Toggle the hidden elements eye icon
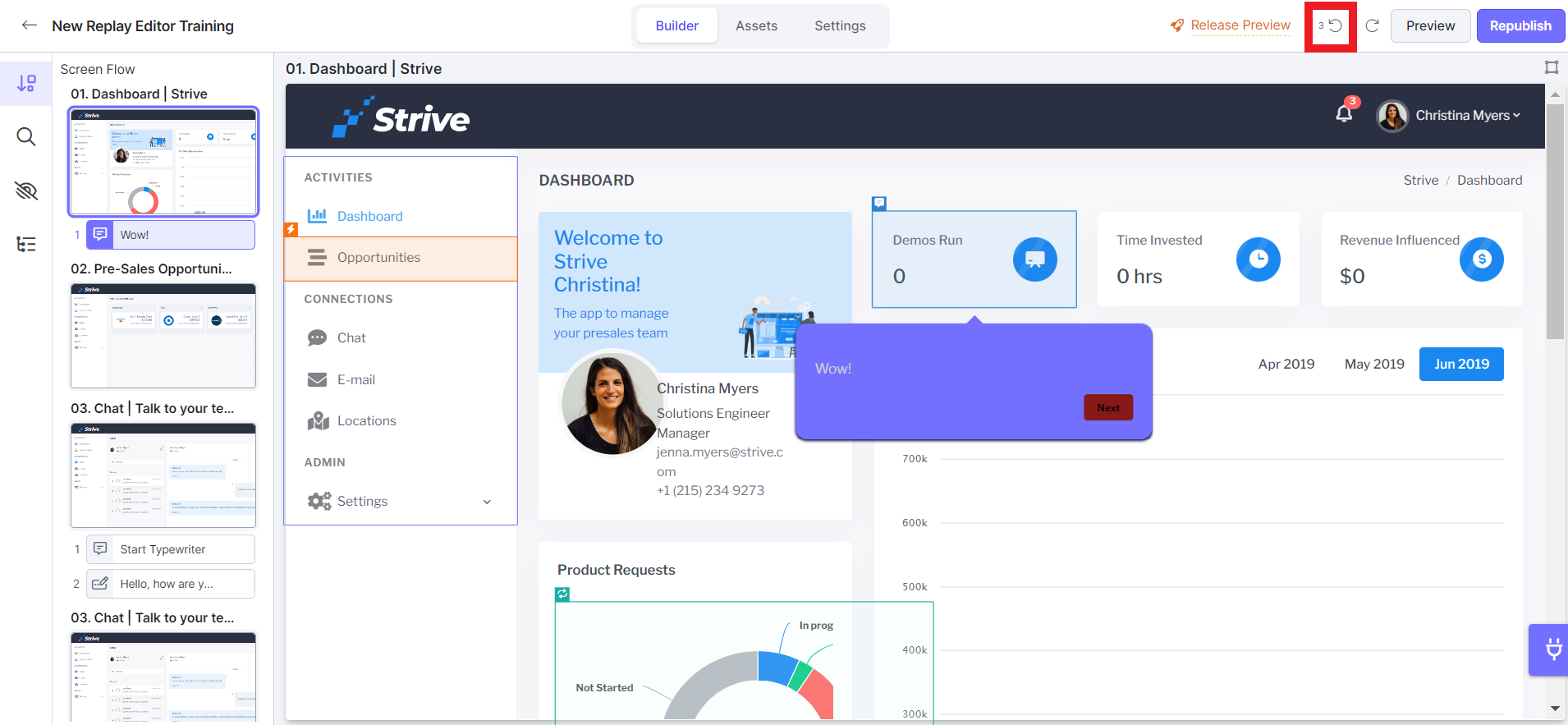This screenshot has height=725, width=1568. pos(26,190)
